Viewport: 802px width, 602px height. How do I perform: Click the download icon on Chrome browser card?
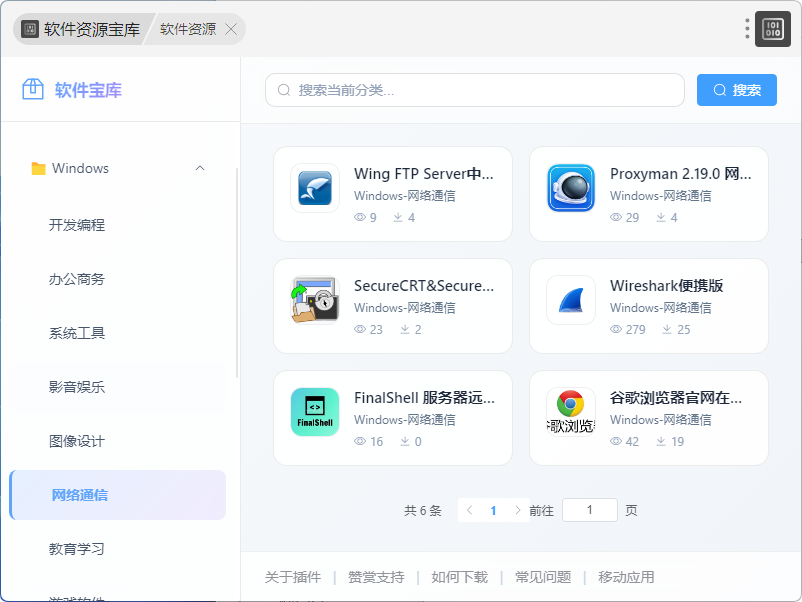pyautogui.click(x=661, y=441)
